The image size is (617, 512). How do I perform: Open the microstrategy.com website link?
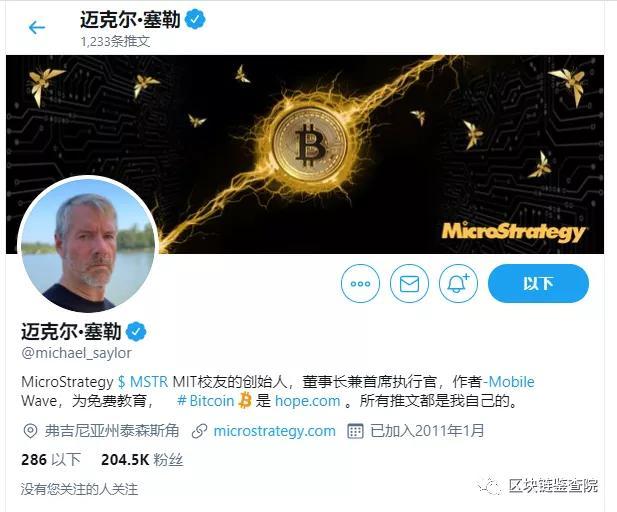tap(274, 431)
